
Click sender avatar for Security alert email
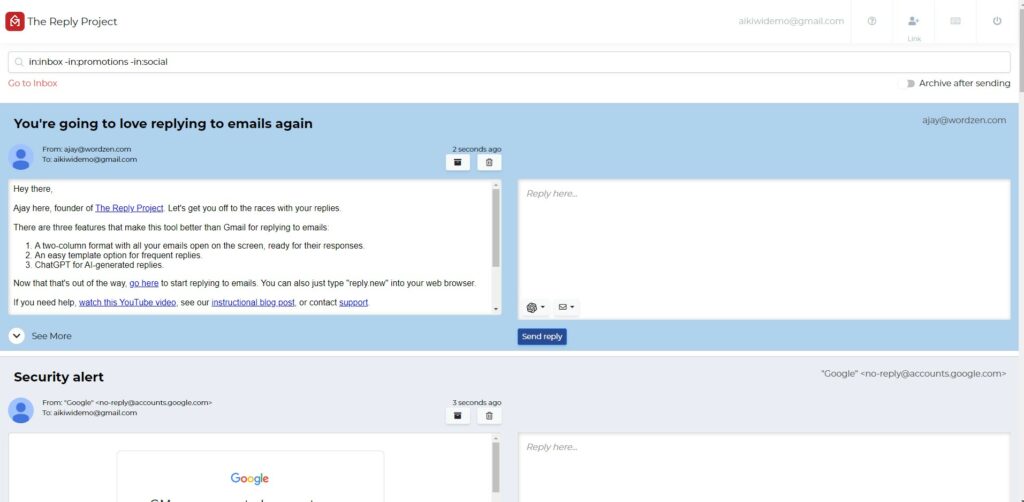(21, 410)
